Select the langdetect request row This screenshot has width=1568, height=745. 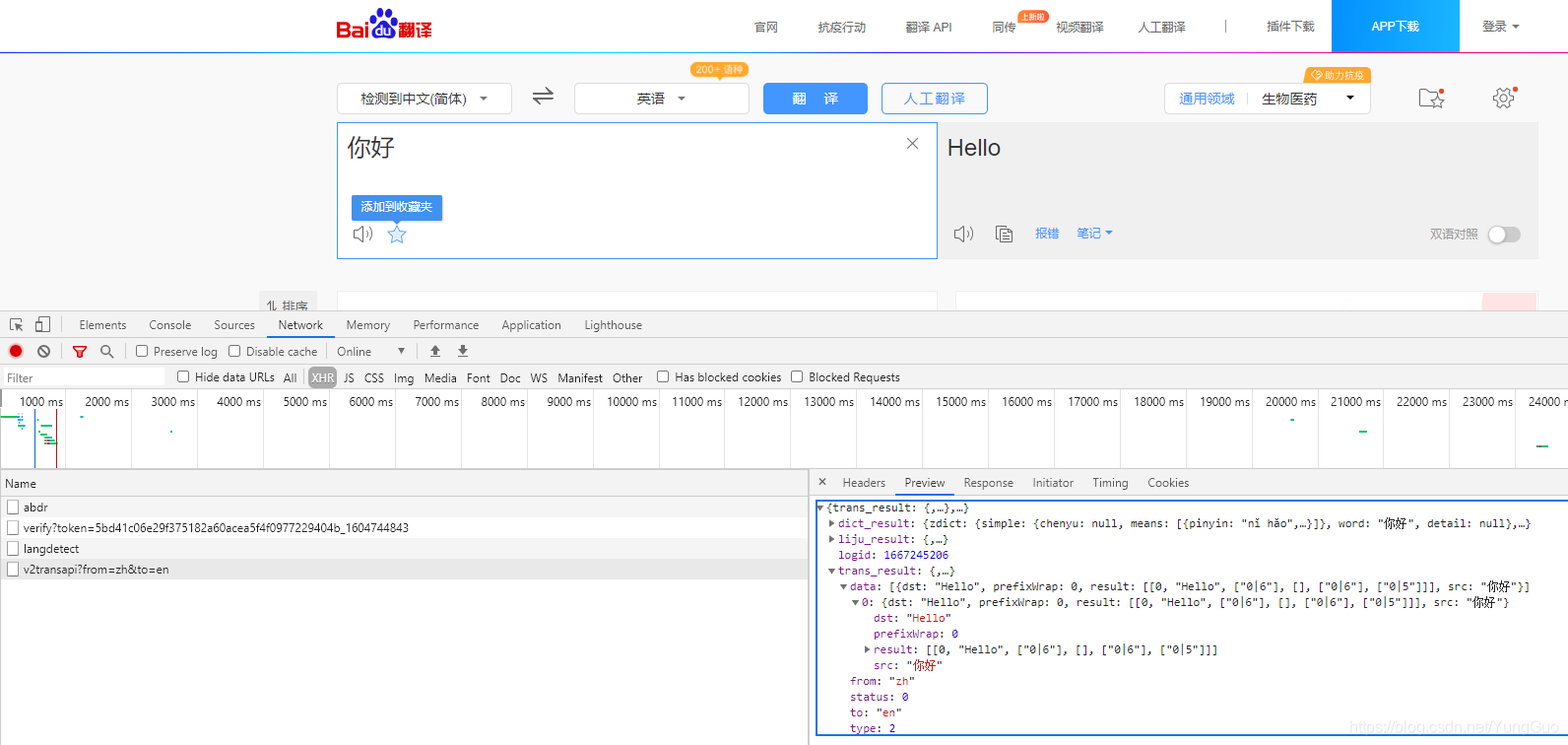point(404,549)
